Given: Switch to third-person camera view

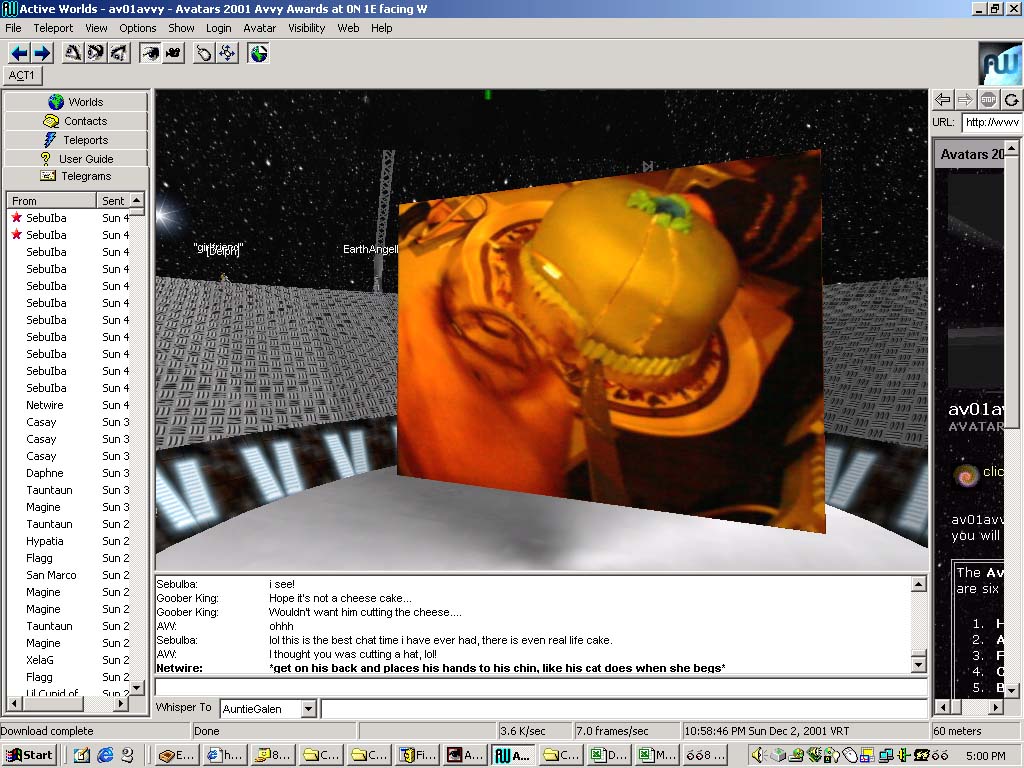Looking at the screenshot, I should coord(173,53).
